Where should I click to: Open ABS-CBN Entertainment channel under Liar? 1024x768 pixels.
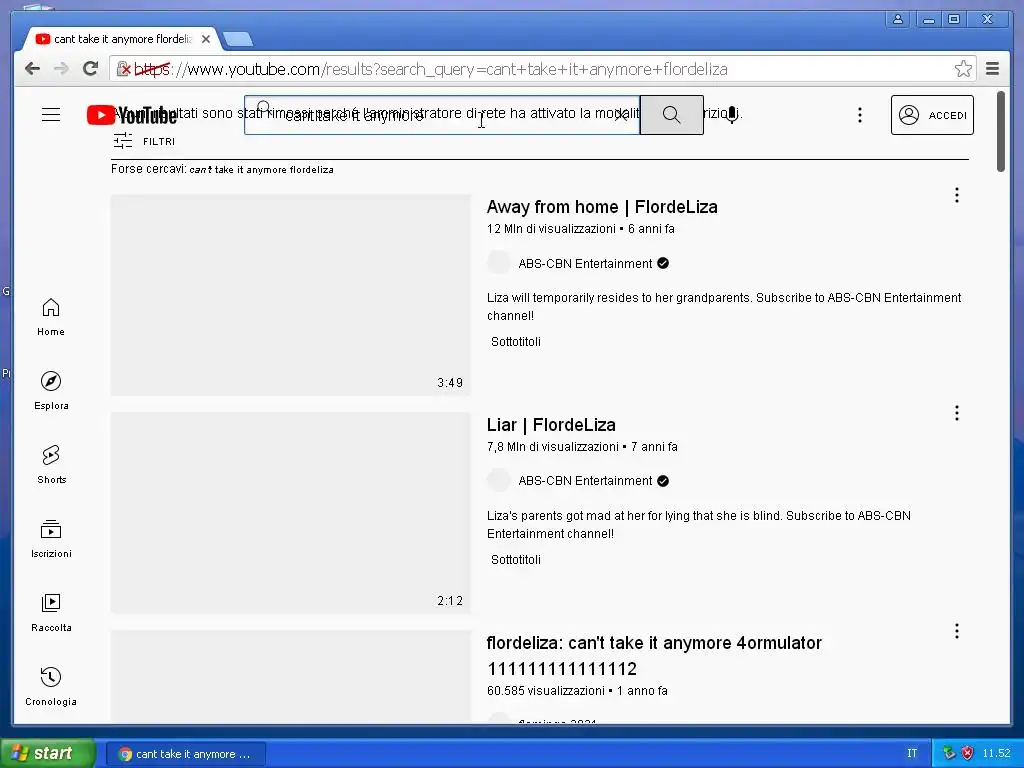coord(585,481)
